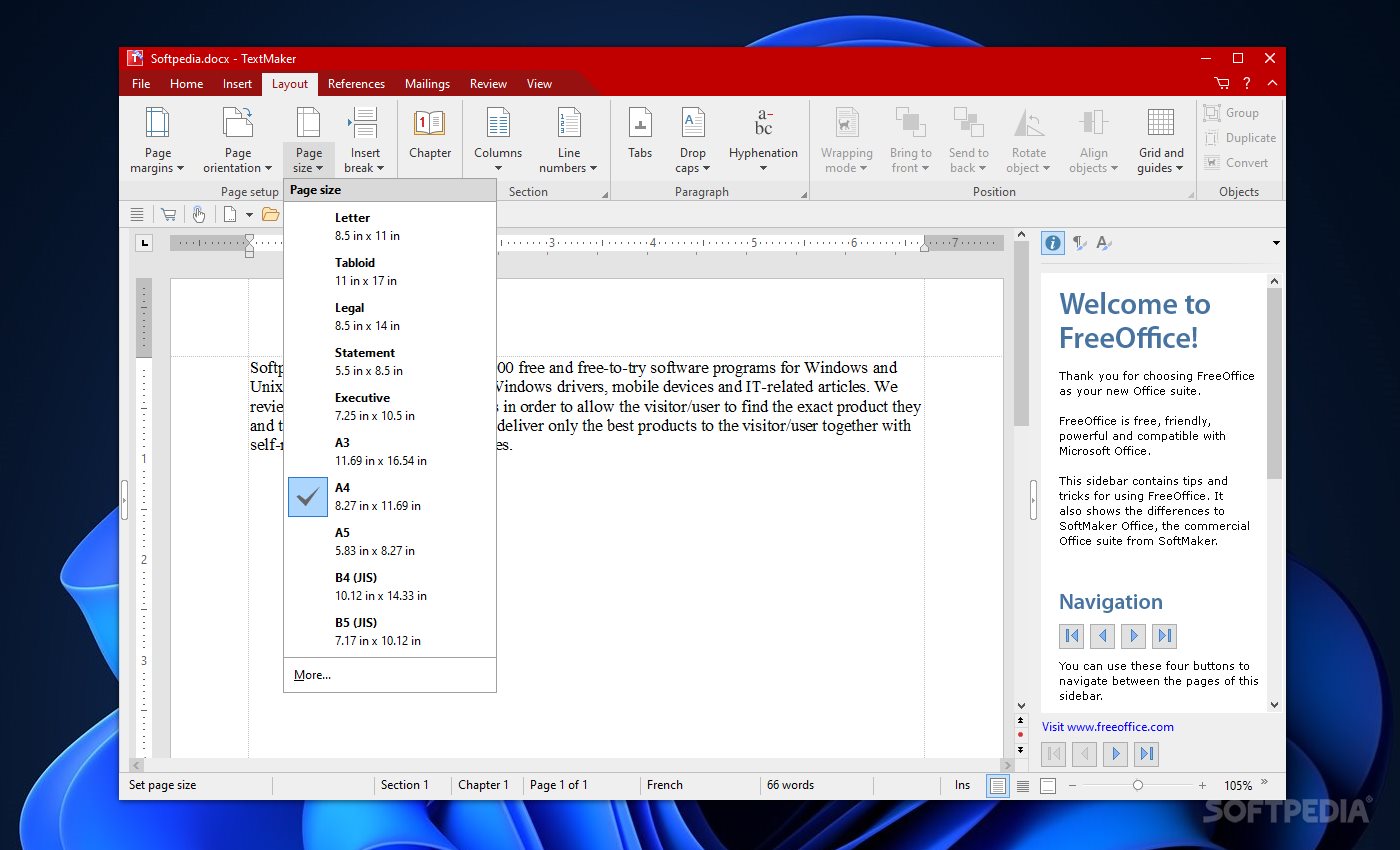Screen dimensions: 1400x850
Task: Choose the Letter page size
Action: [390, 227]
